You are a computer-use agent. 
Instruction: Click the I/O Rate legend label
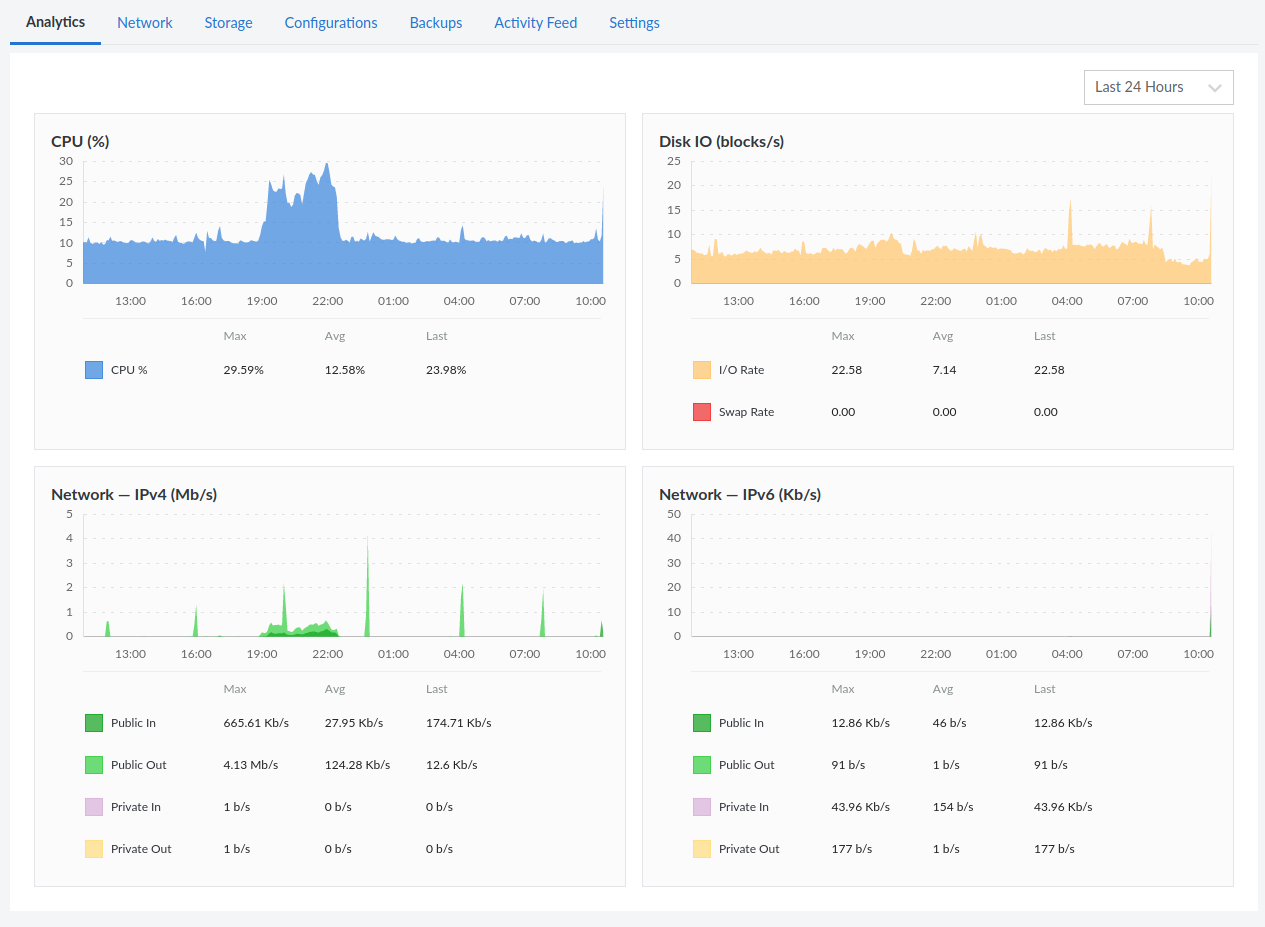[741, 370]
